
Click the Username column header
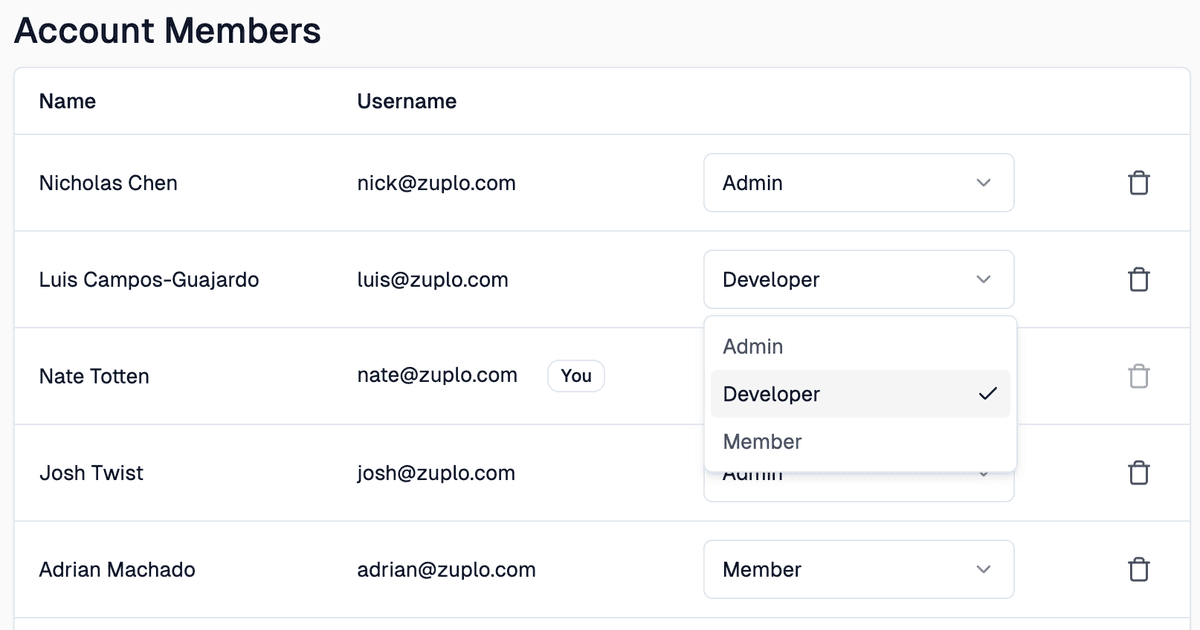[406, 101]
